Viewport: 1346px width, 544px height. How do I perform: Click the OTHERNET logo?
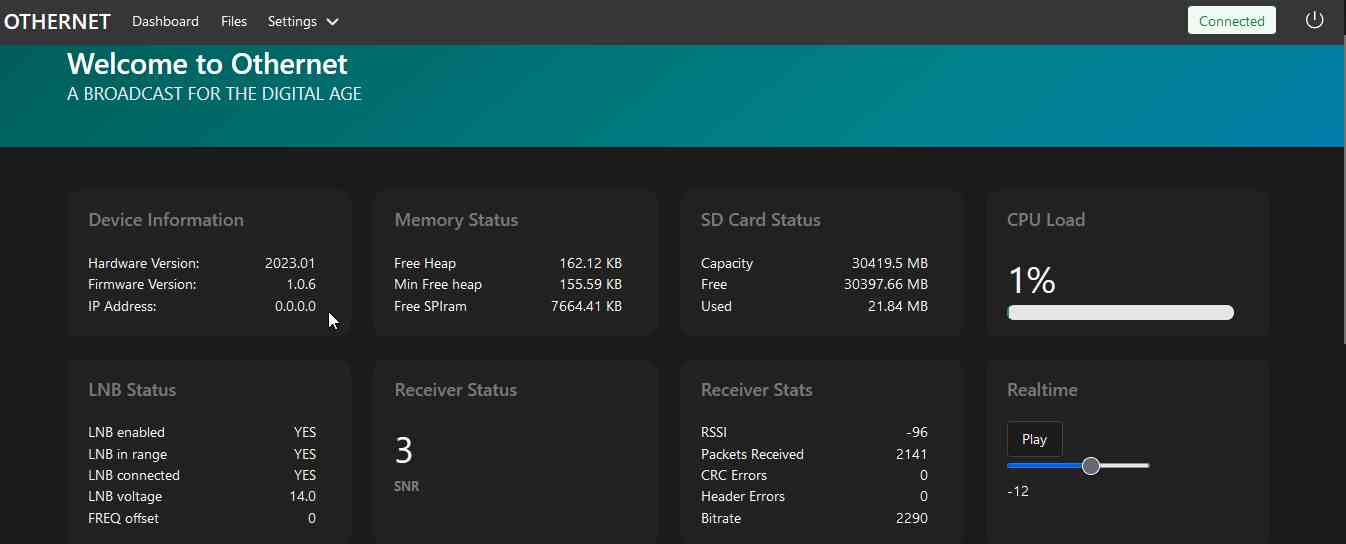(x=57, y=21)
